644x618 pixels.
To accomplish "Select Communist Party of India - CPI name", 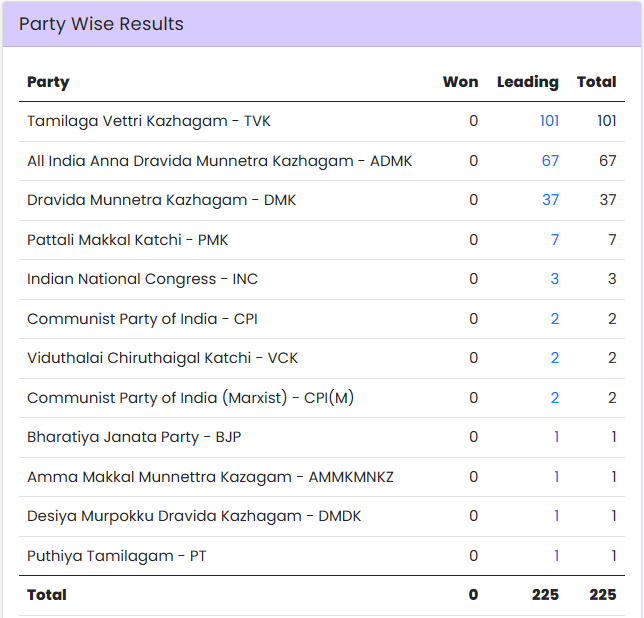I will coord(142,319).
